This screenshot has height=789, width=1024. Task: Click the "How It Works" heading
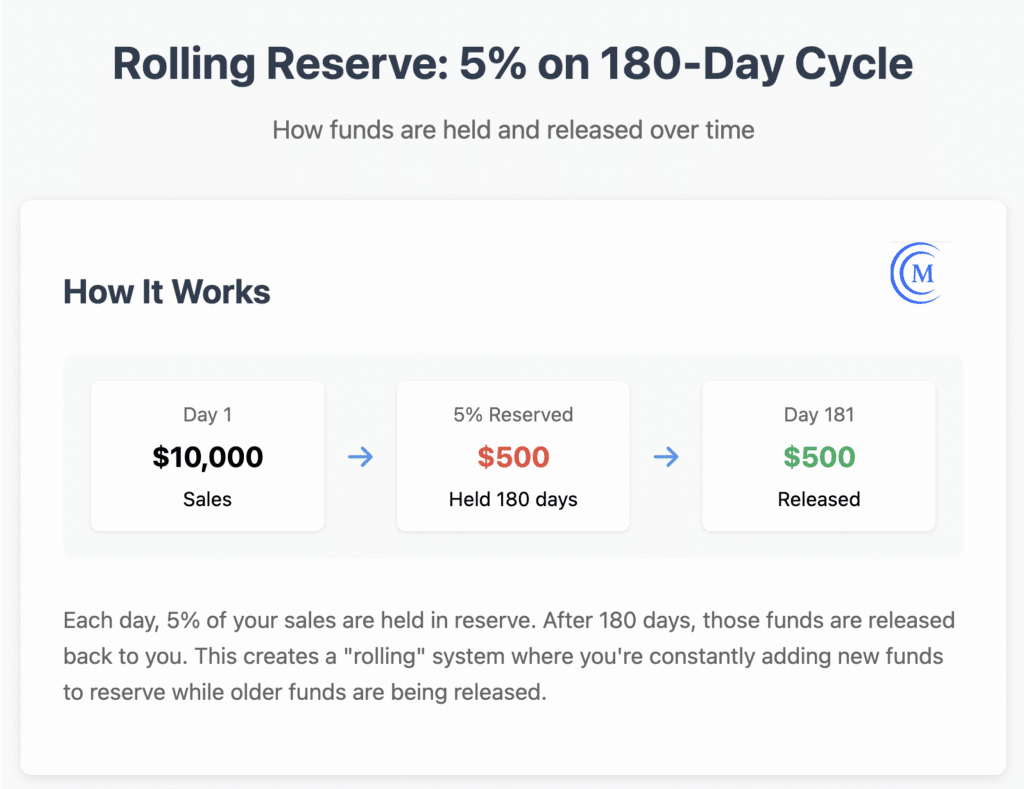[x=166, y=292]
